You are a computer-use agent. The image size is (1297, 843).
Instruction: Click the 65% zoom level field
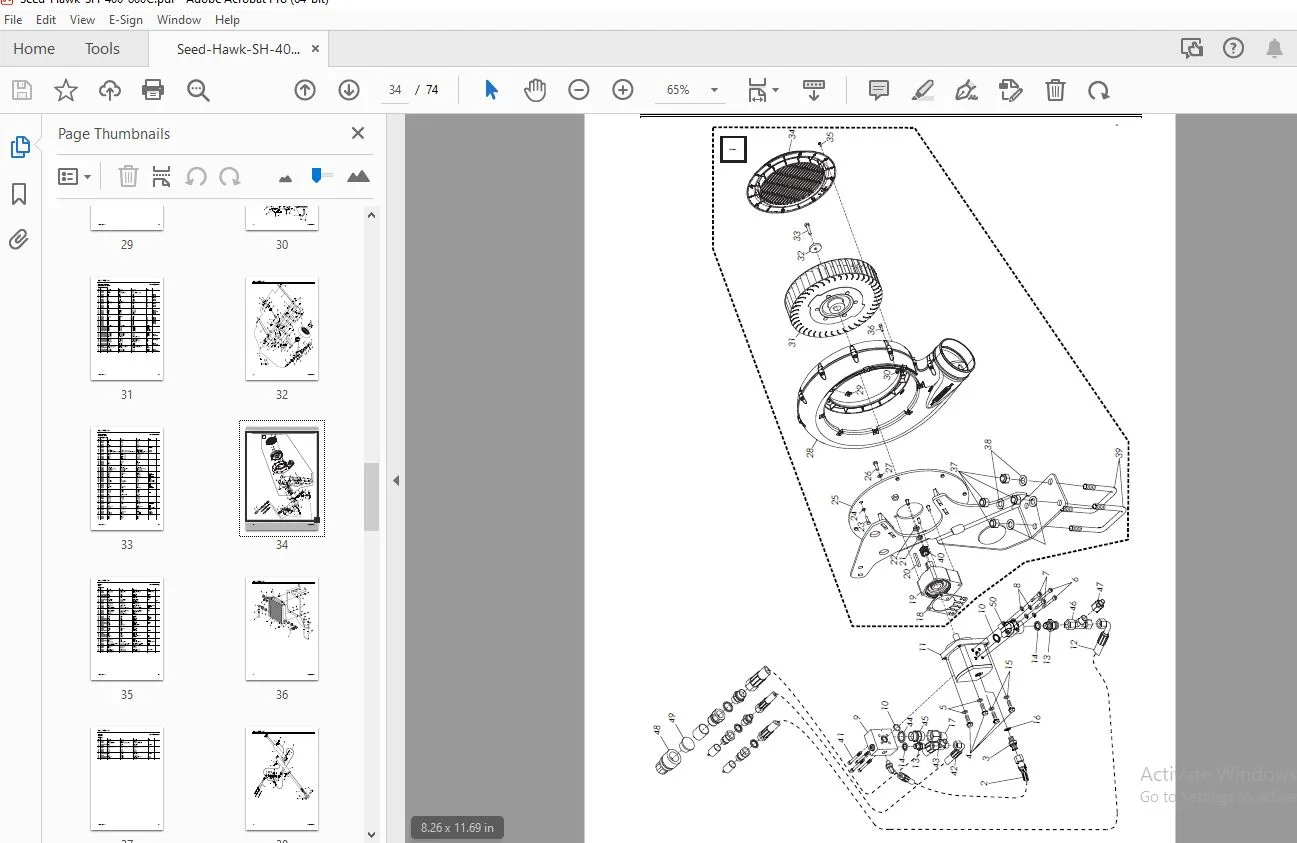tap(678, 90)
